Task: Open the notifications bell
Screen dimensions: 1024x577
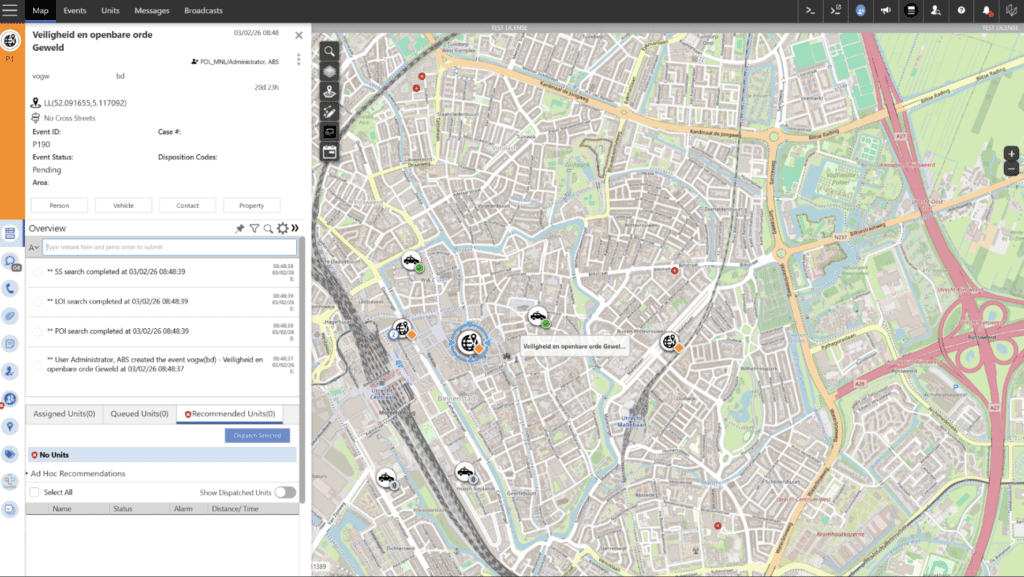Action: click(986, 10)
